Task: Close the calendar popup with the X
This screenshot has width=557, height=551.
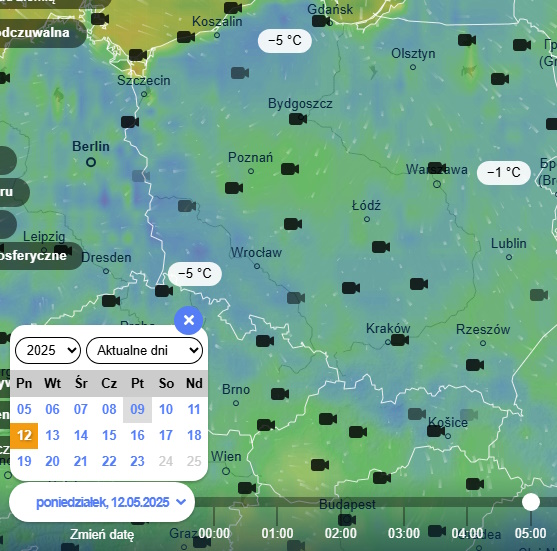Action: click(189, 320)
